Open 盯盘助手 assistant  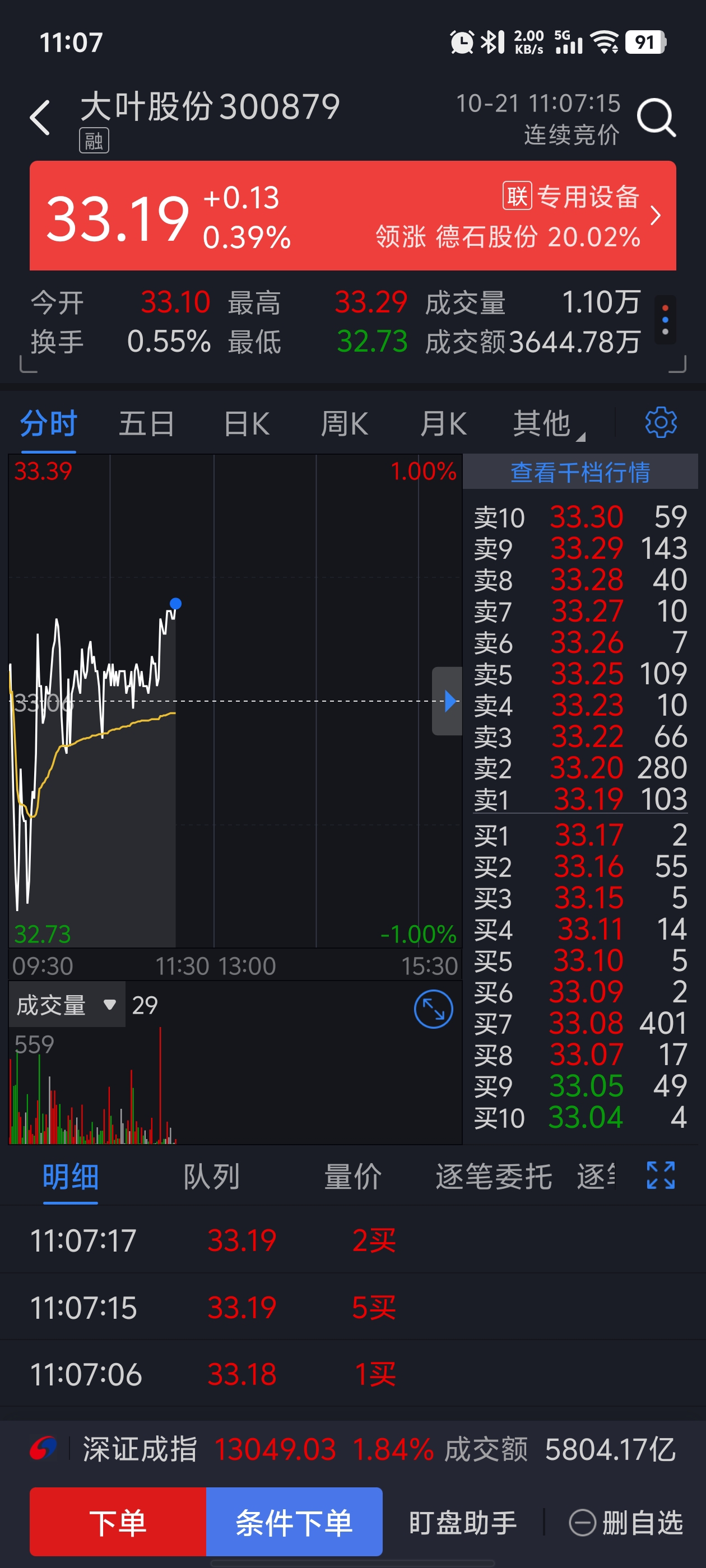pos(463,1523)
